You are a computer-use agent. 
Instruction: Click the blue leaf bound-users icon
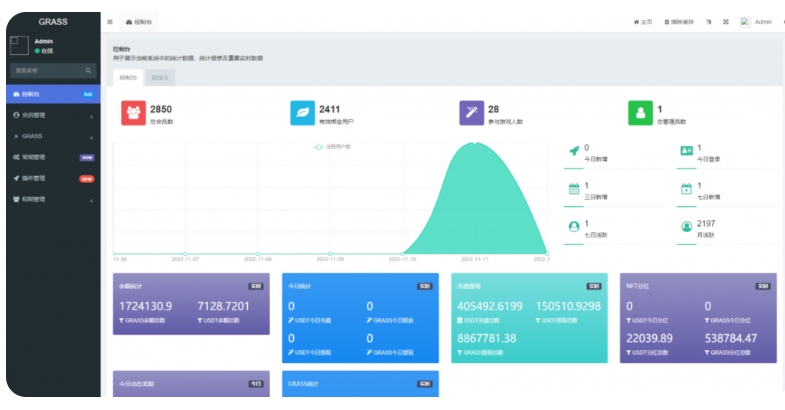302,113
